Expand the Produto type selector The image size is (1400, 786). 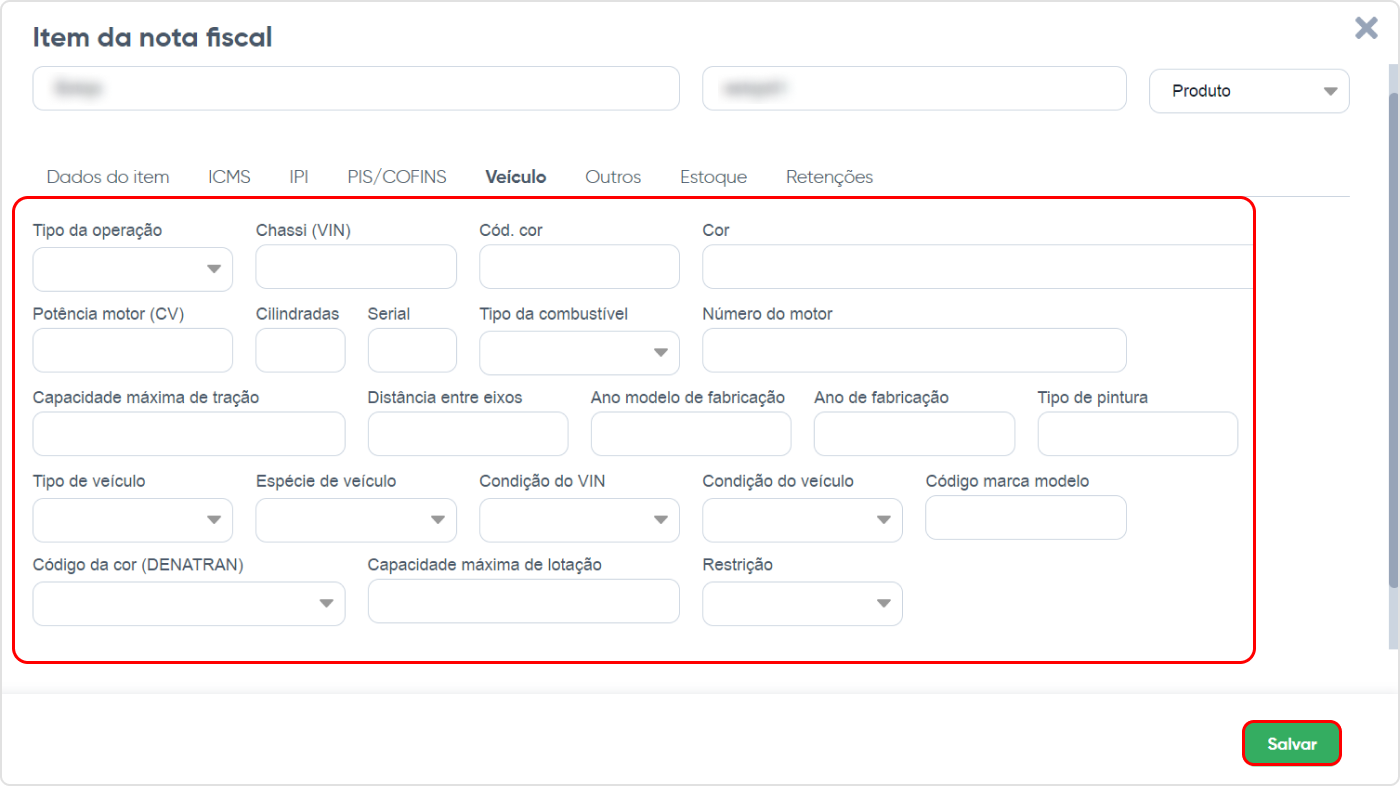[1248, 90]
